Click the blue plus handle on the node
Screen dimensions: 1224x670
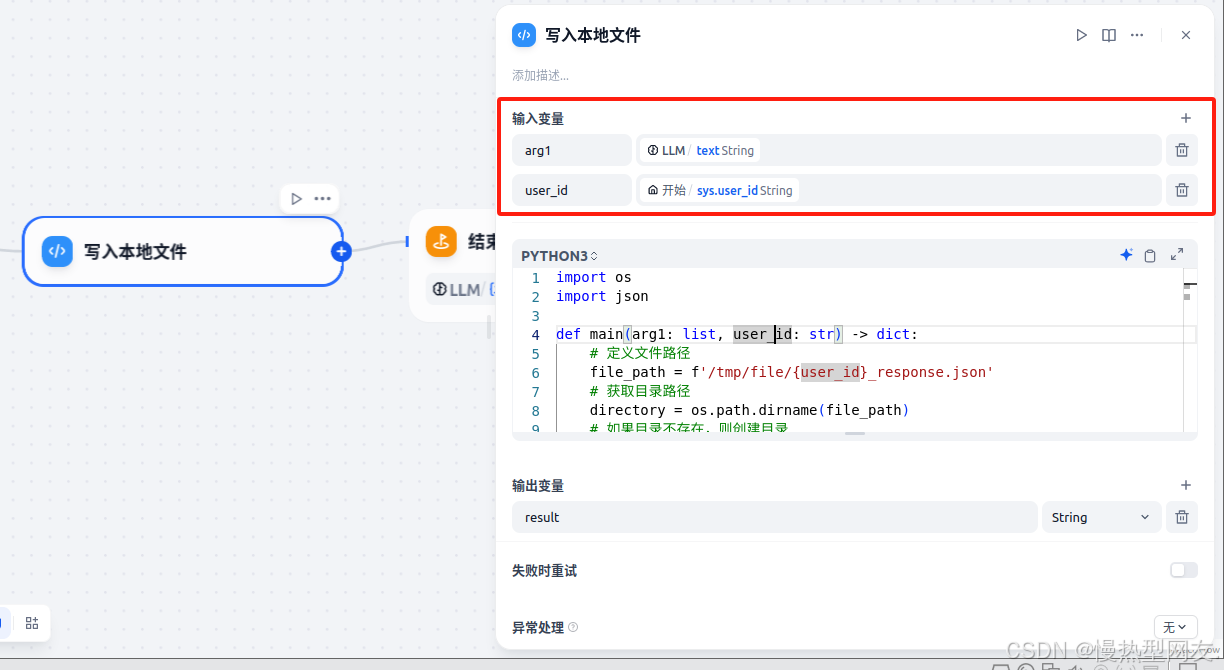tap(341, 251)
